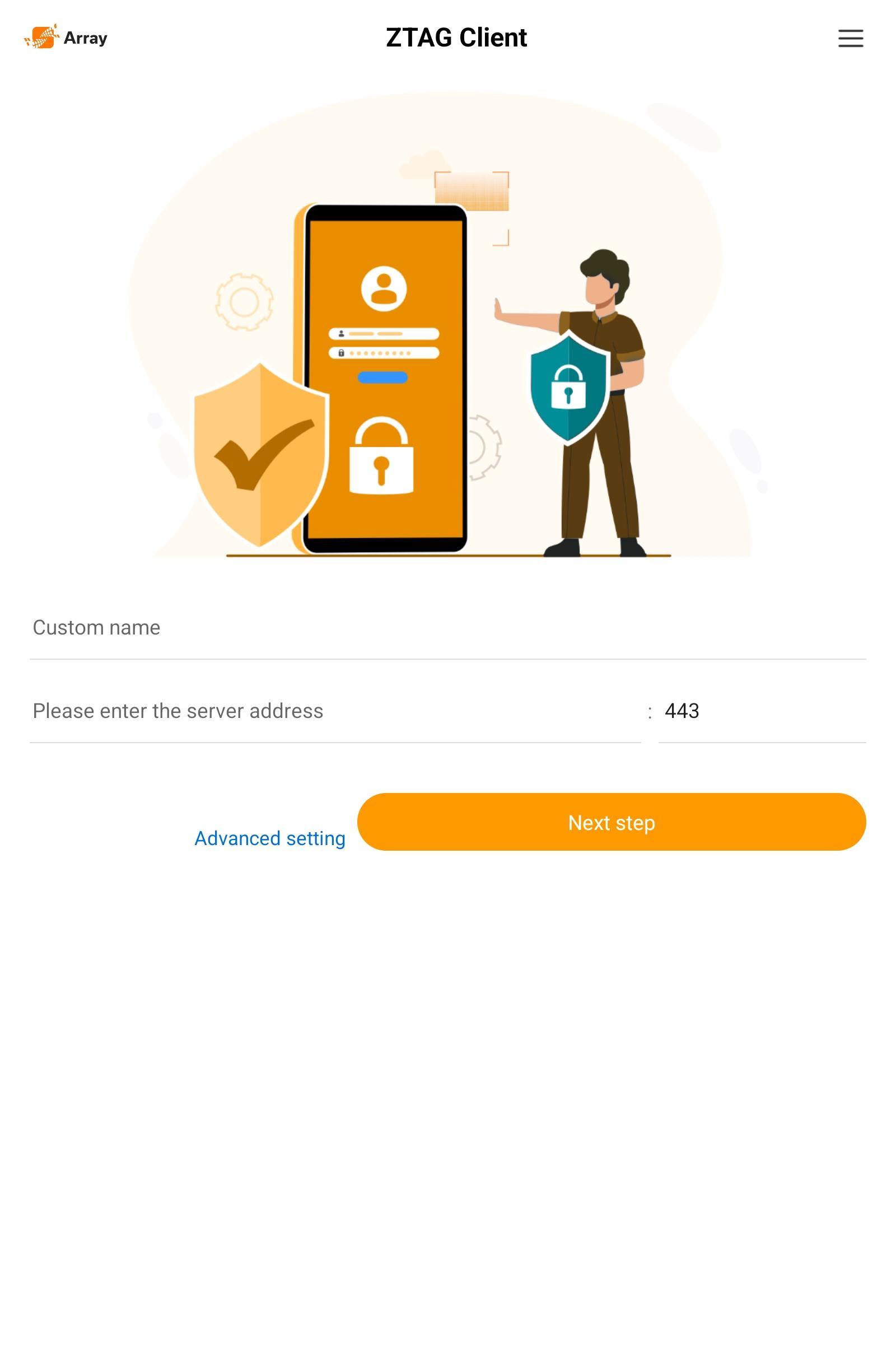Tap the blue button on illustrated phone
This screenshot has height=1348, width=896.
[x=382, y=377]
